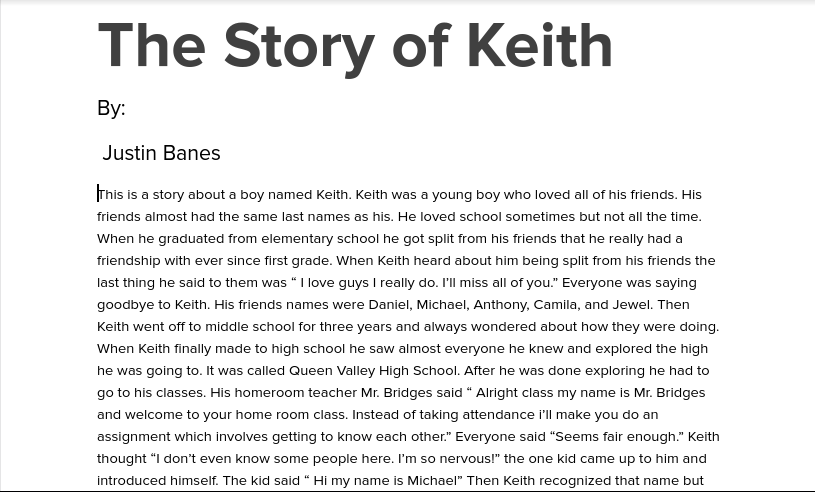
Task: Click the author name "Justin Banes"
Action: (x=161, y=153)
